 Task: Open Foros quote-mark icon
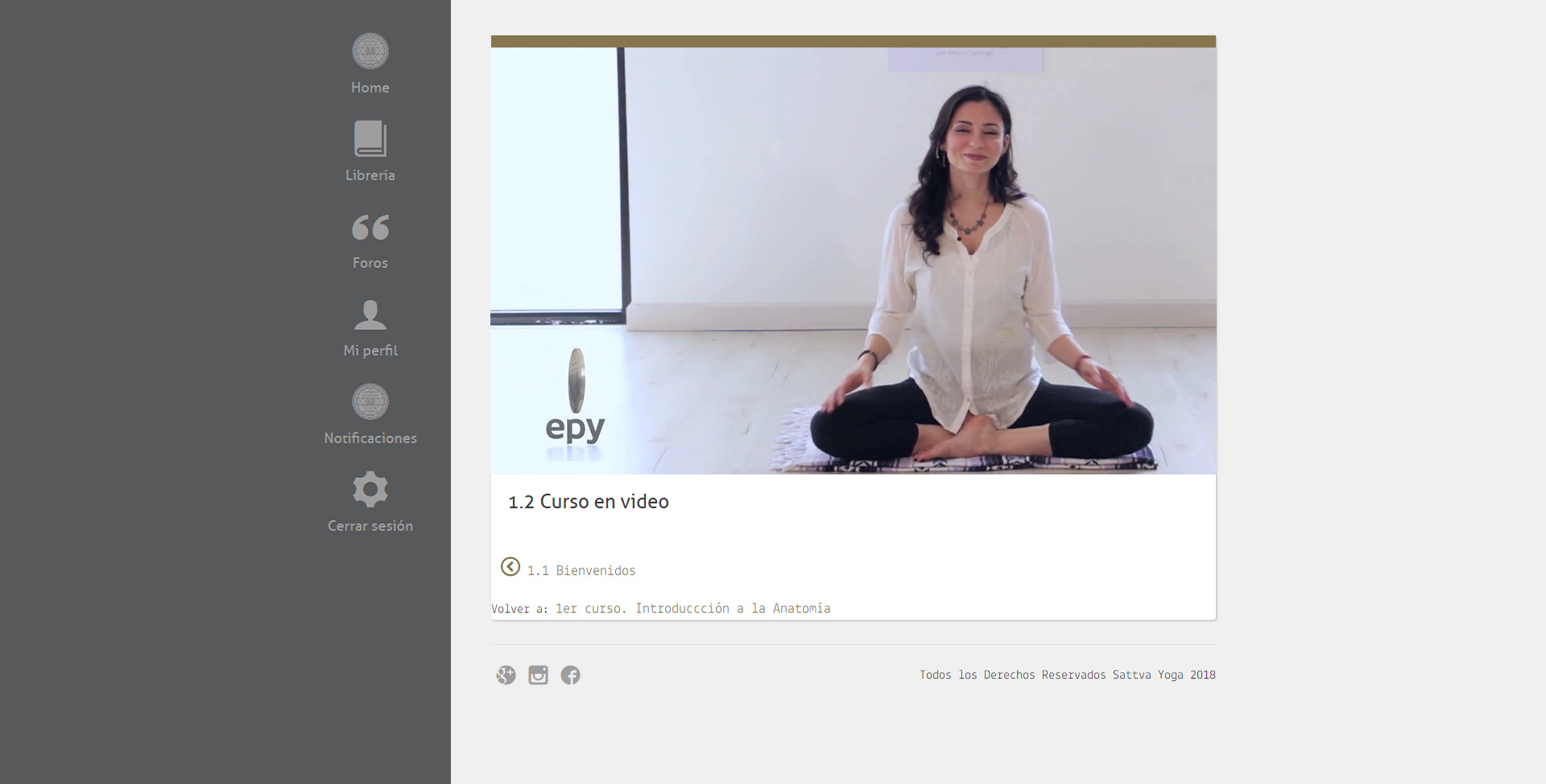[370, 227]
